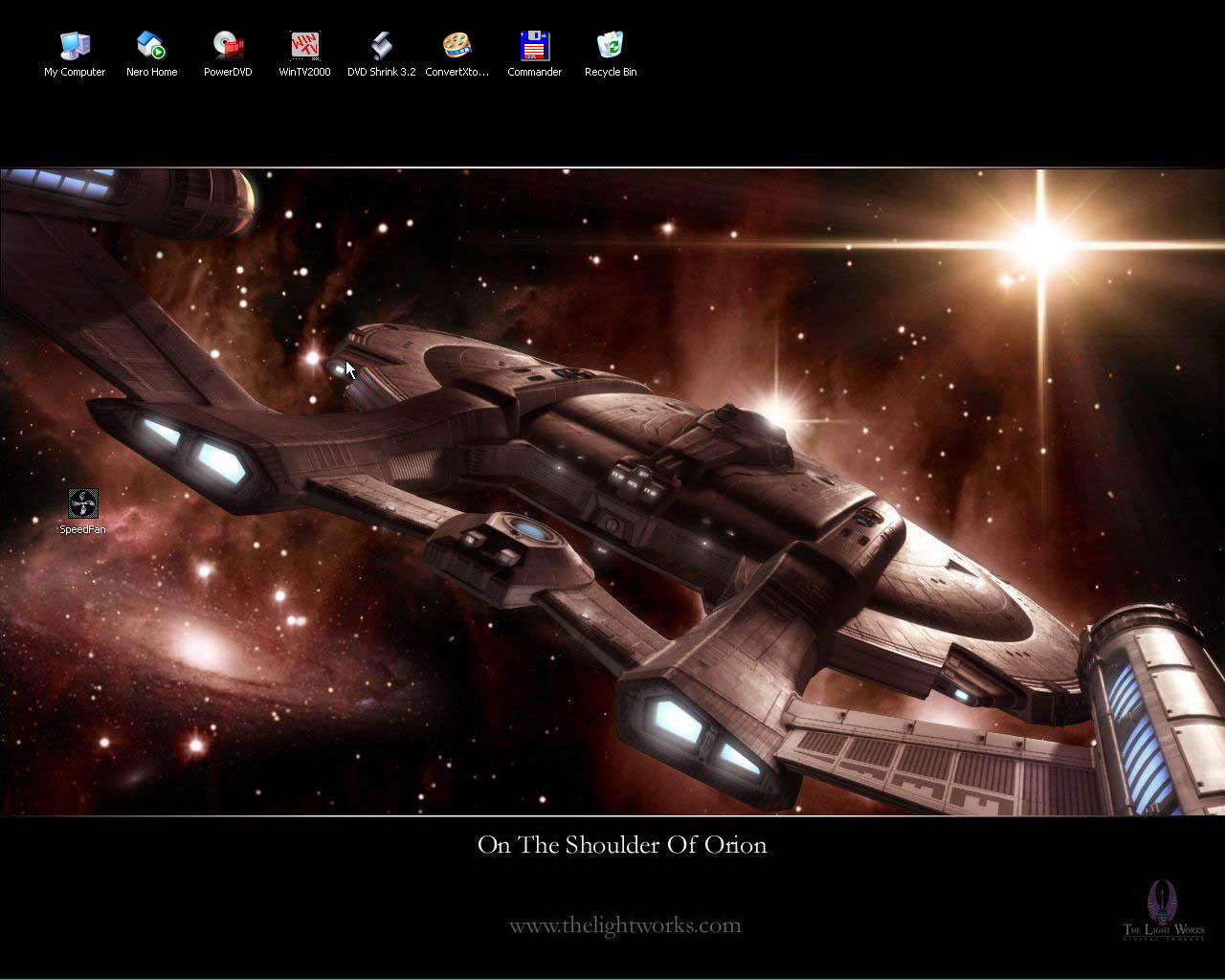Click the 'SpeedFan' text label
The height and width of the screenshot is (980, 1225).
click(82, 529)
